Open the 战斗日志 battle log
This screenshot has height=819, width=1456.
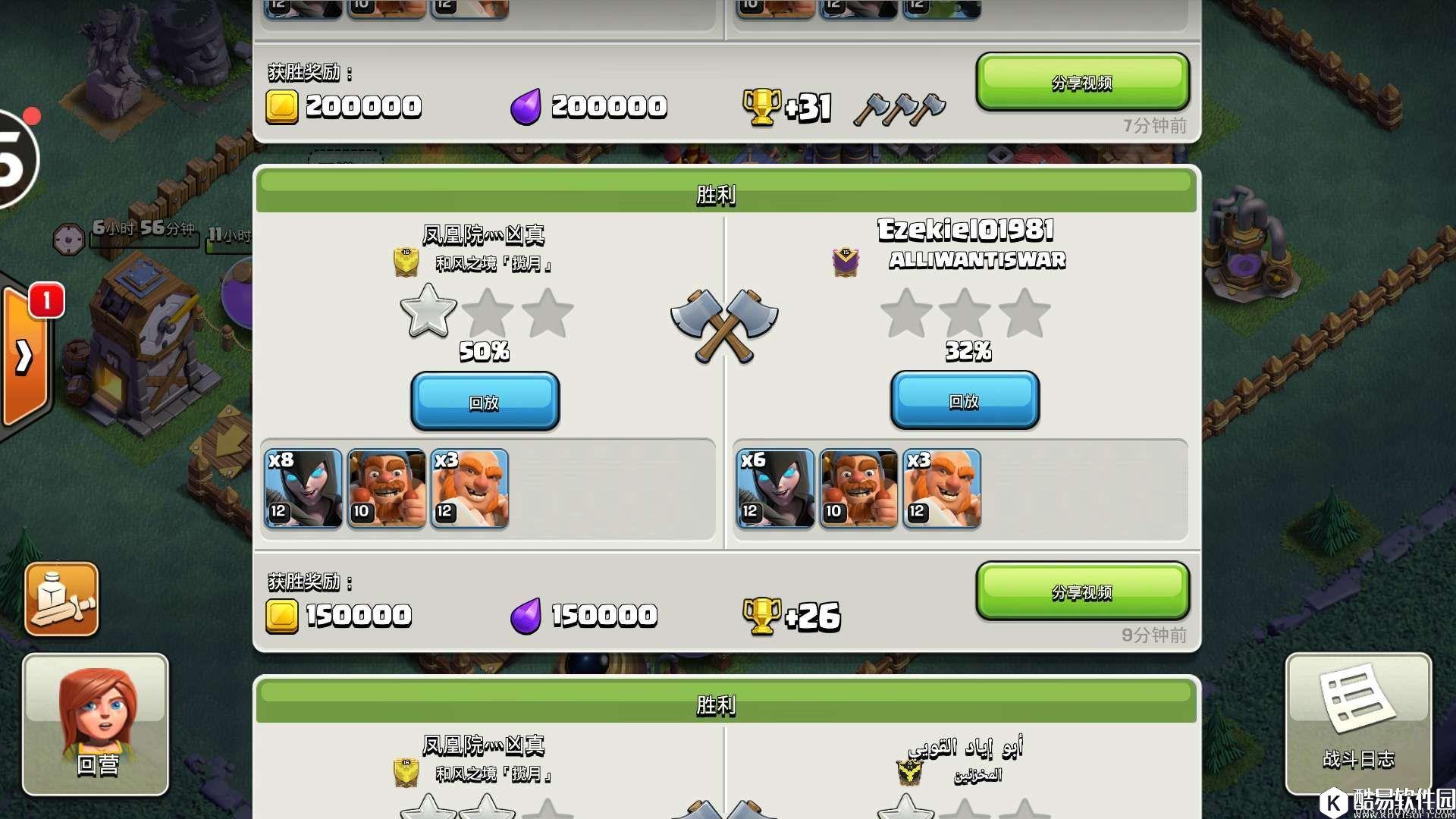tap(1358, 723)
